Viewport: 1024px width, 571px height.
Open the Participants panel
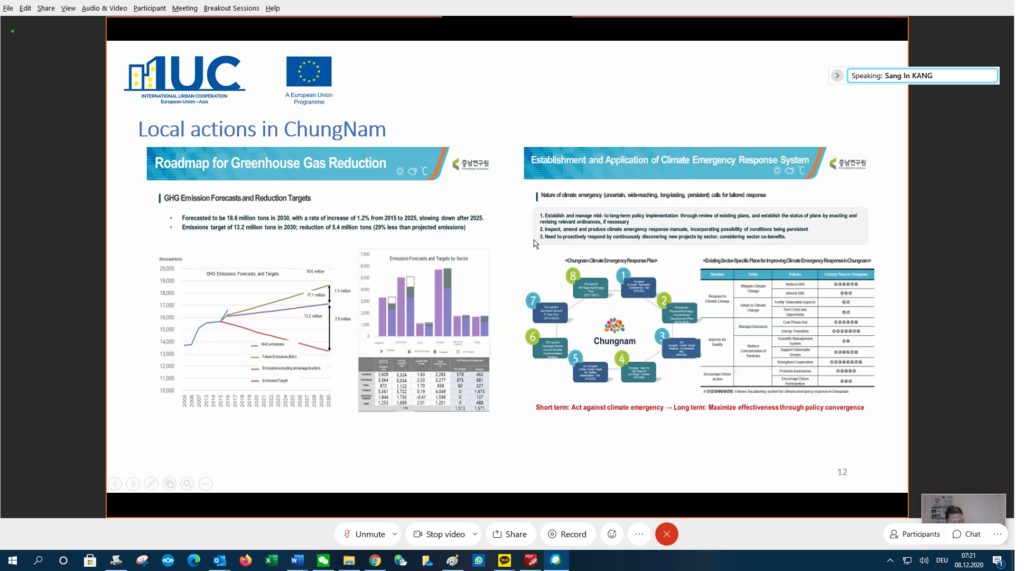pyautogui.click(x=913, y=534)
